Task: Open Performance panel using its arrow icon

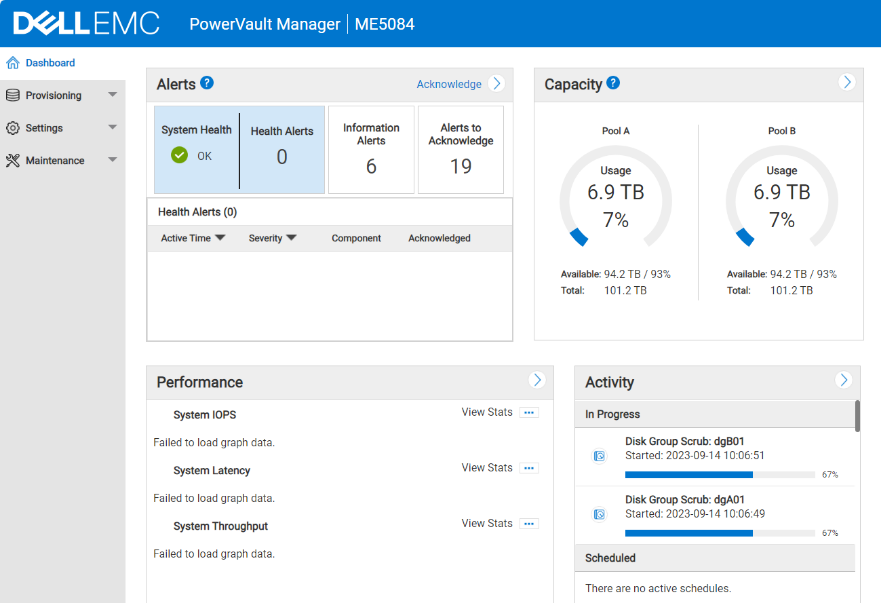Action: click(x=537, y=380)
